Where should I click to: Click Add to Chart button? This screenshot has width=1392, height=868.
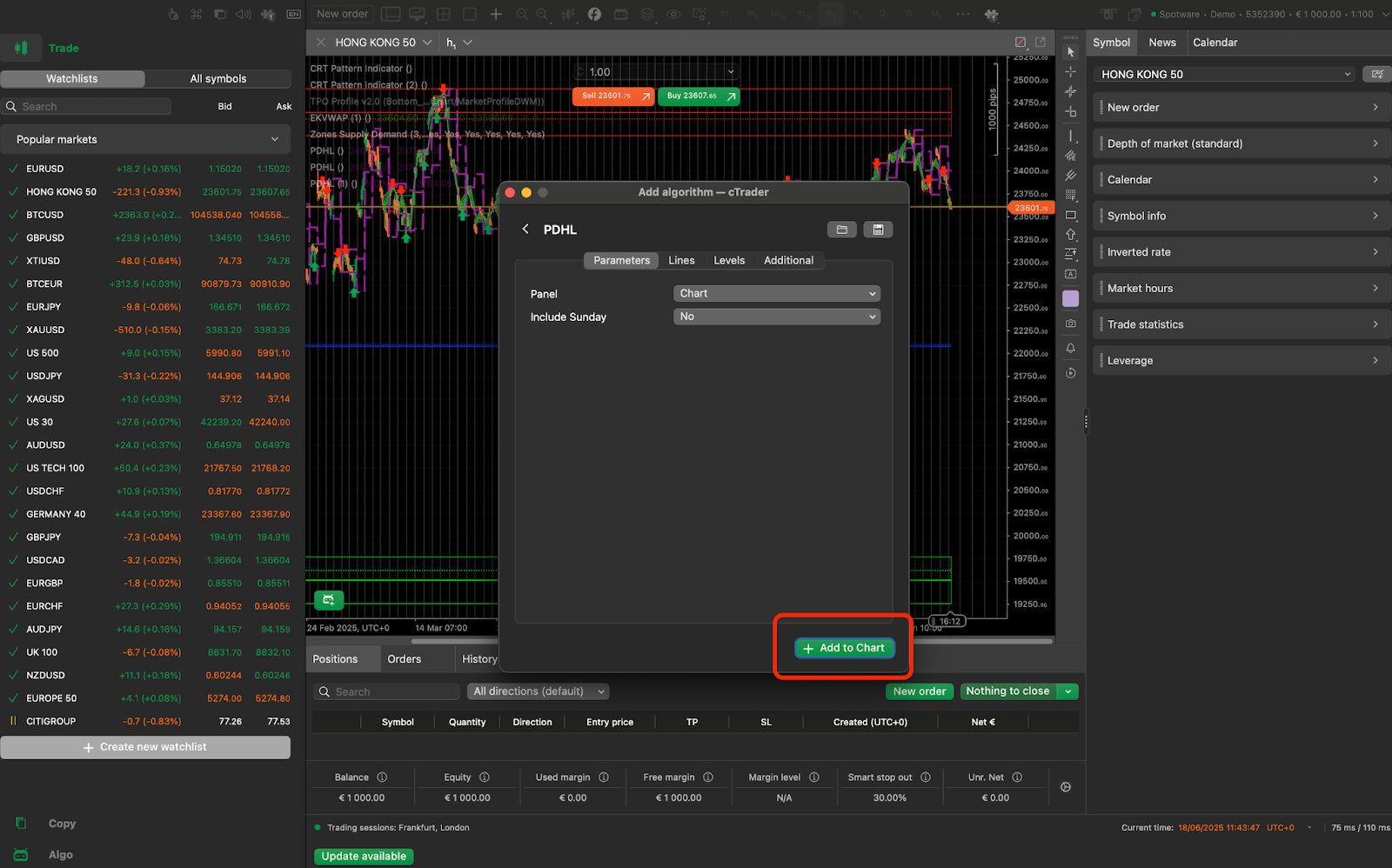tap(844, 648)
